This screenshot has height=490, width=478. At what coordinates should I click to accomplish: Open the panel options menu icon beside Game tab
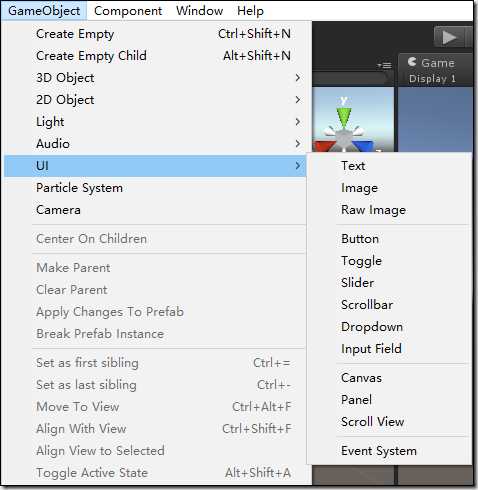tap(384, 65)
